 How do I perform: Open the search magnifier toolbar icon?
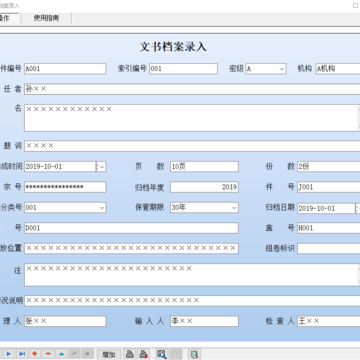click(x=162, y=354)
